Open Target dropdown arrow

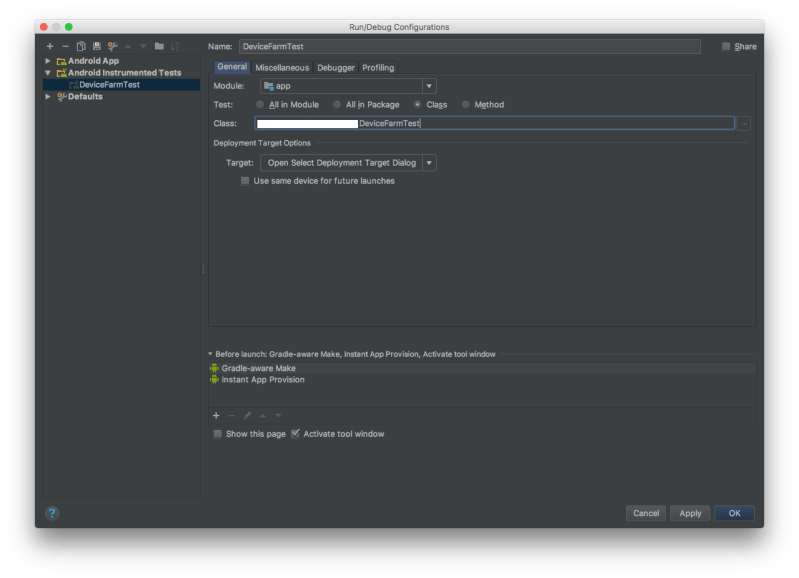(429, 163)
